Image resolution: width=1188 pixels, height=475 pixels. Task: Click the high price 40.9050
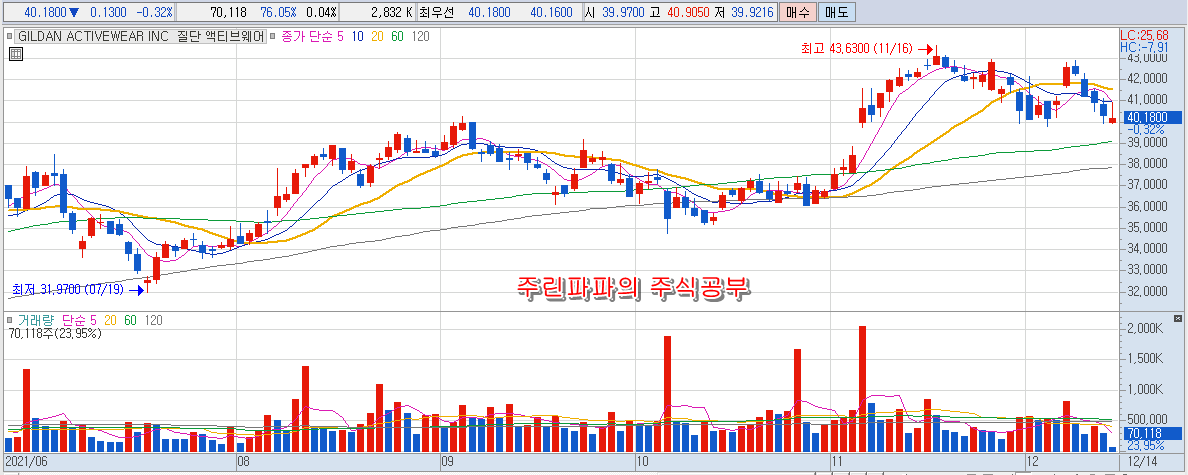pos(690,12)
